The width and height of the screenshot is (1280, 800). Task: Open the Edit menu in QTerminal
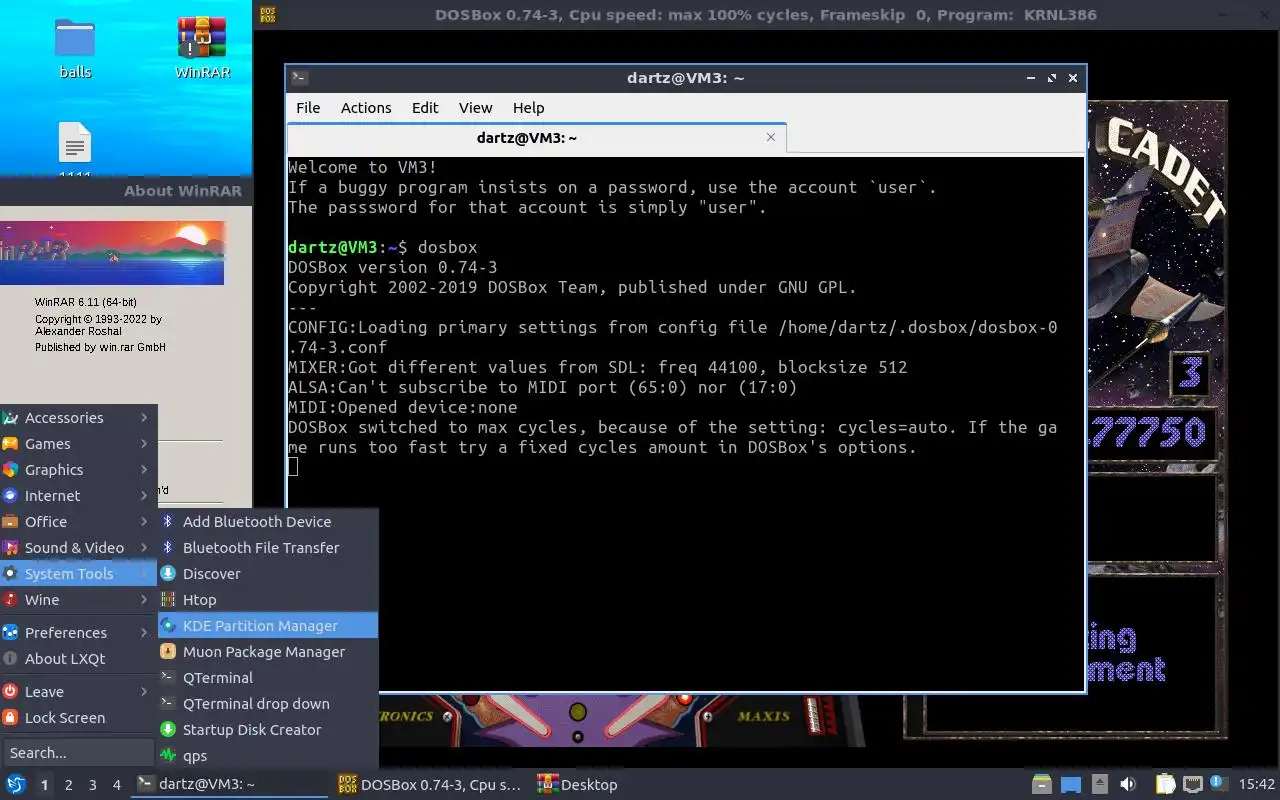[x=425, y=108]
